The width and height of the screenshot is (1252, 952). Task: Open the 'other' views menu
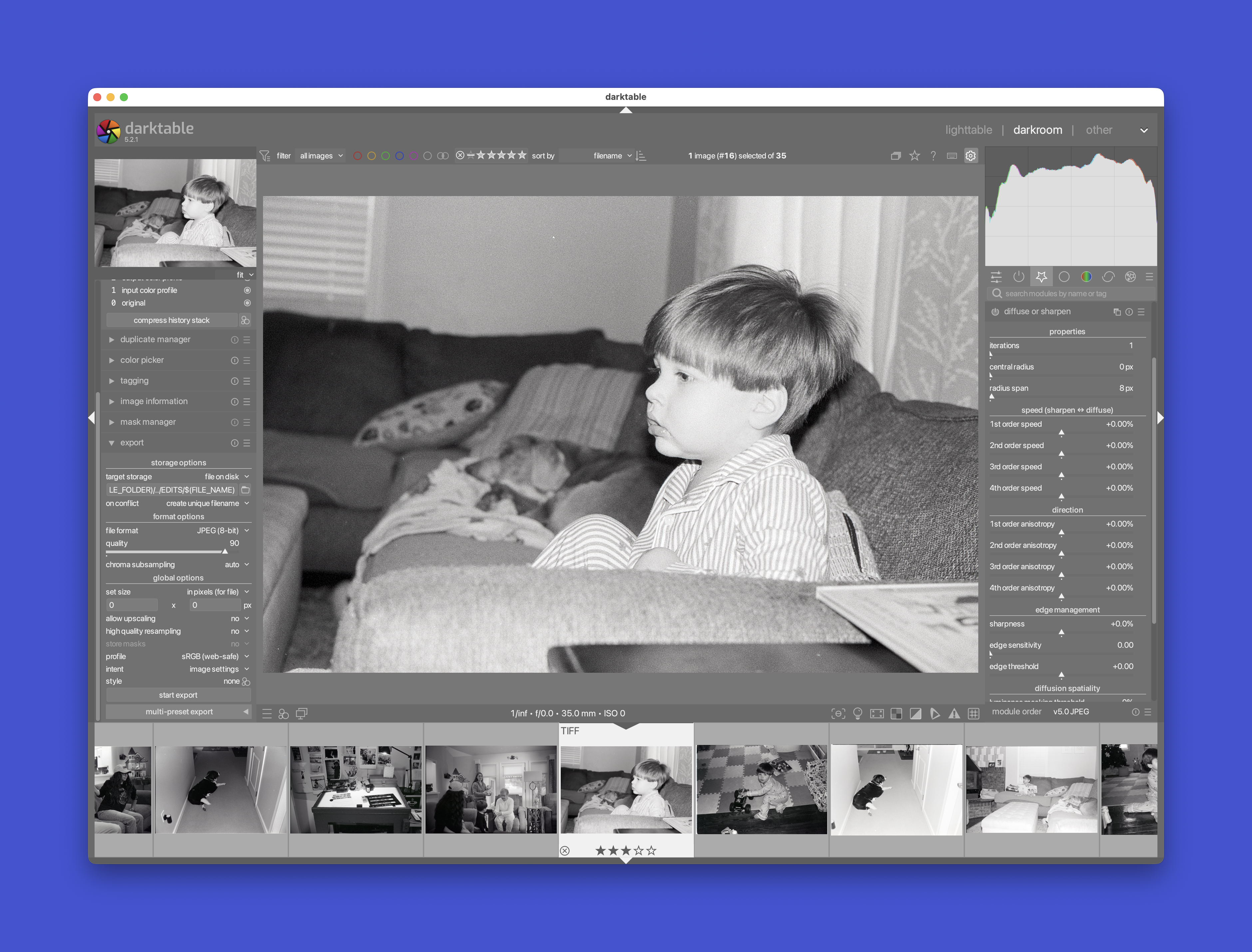point(1099,129)
